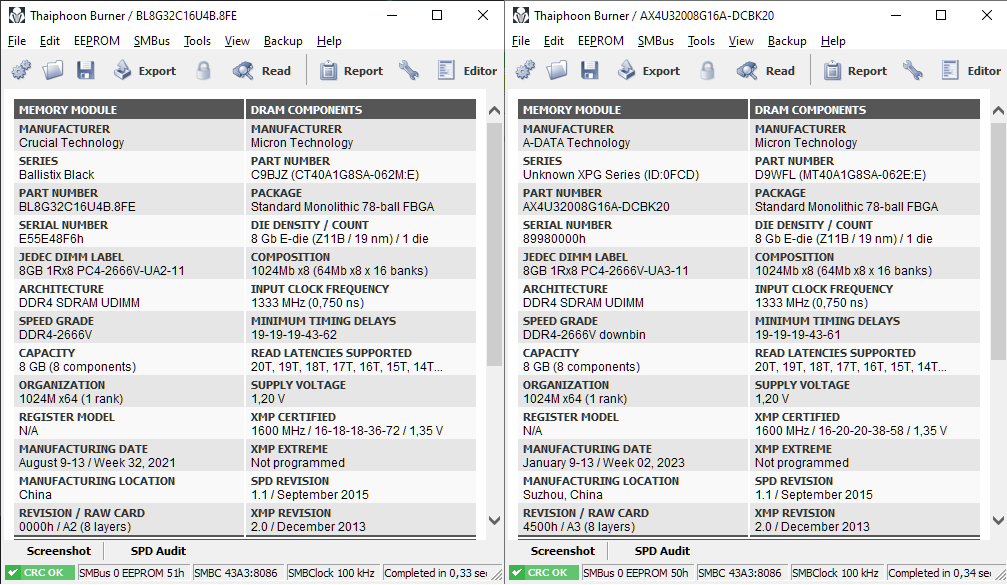This screenshot has height=585, width=1007.
Task: Click scroll-down arrow in BL8G32C16U4B window
Action: point(494,520)
